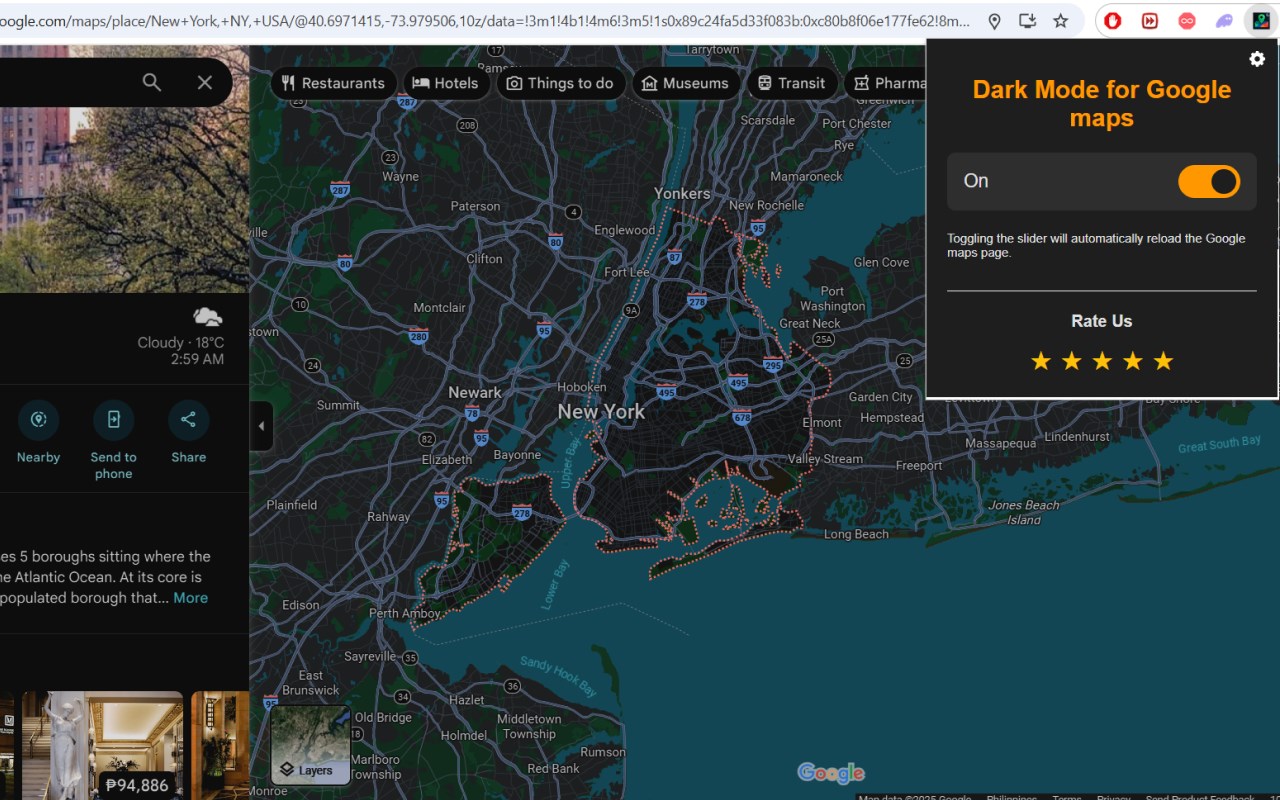This screenshot has height=800, width=1280.
Task: Share this place
Action: (188, 433)
